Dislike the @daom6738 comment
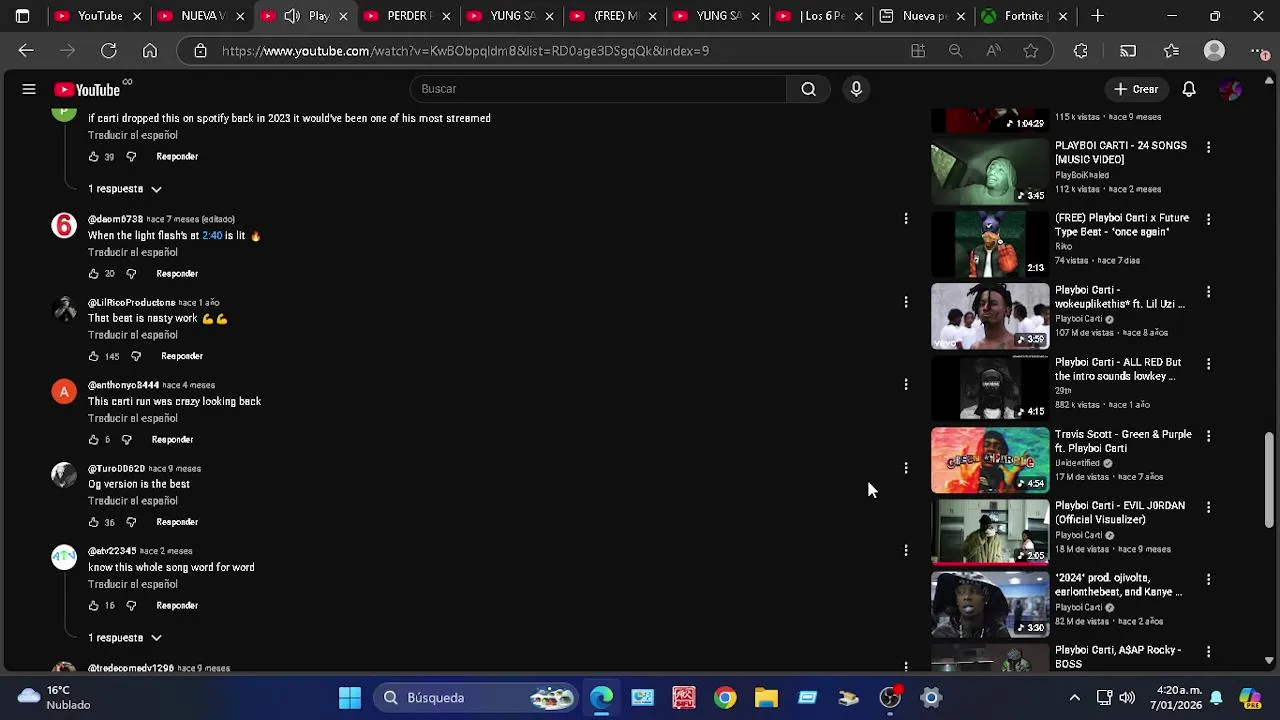Viewport: 1280px width, 720px height. point(131,273)
